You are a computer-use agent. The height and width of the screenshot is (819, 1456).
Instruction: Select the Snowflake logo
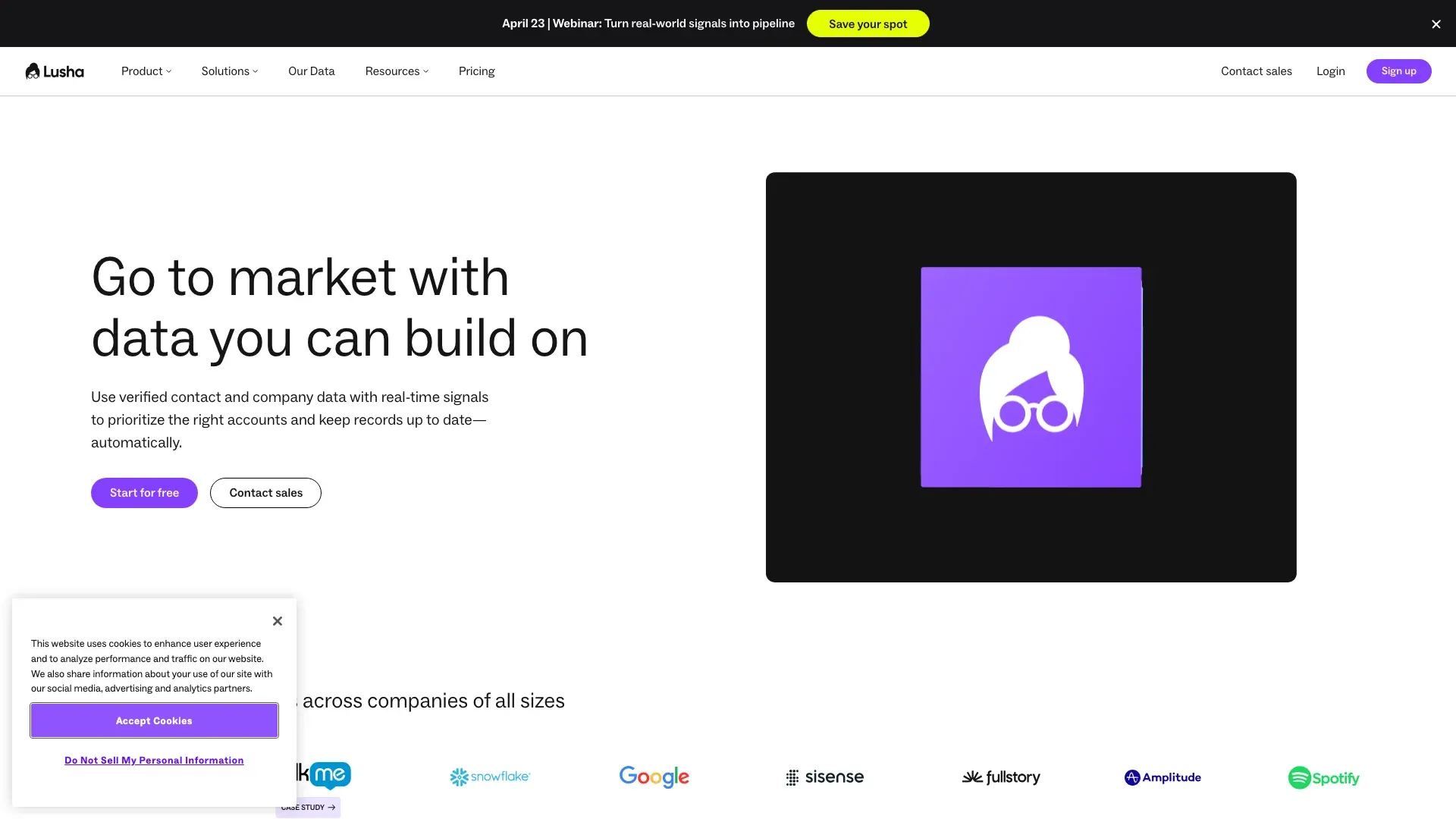[489, 777]
